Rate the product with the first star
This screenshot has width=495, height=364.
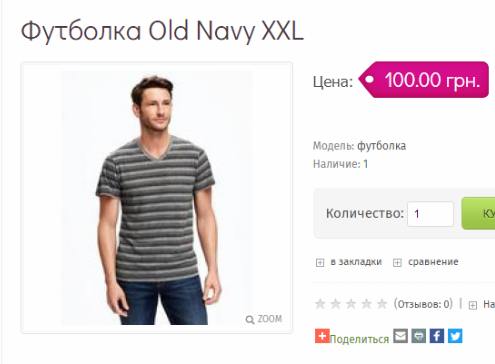[320, 304]
